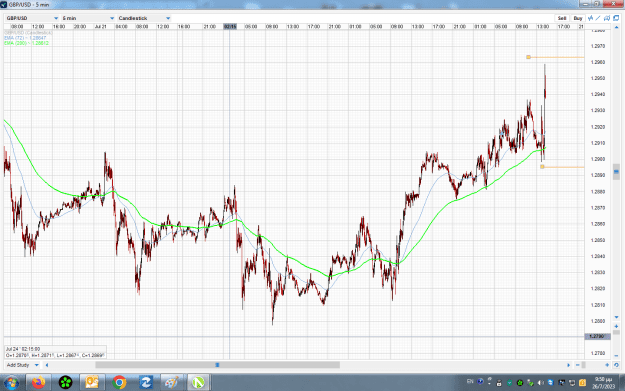
Task: Click the vertical scrollbar thumb
Action: pos(616,171)
